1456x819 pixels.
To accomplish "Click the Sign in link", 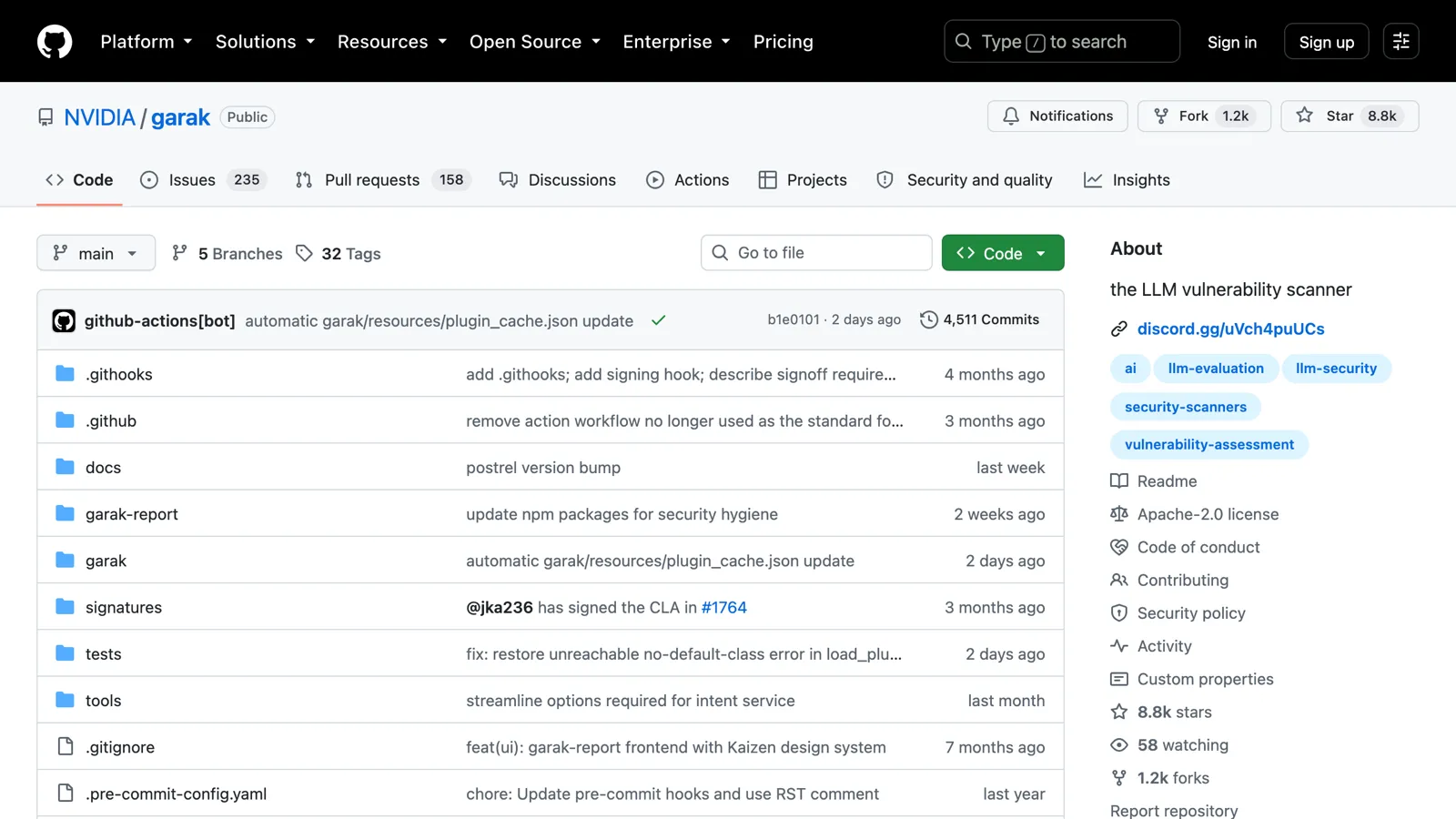I will [x=1232, y=42].
